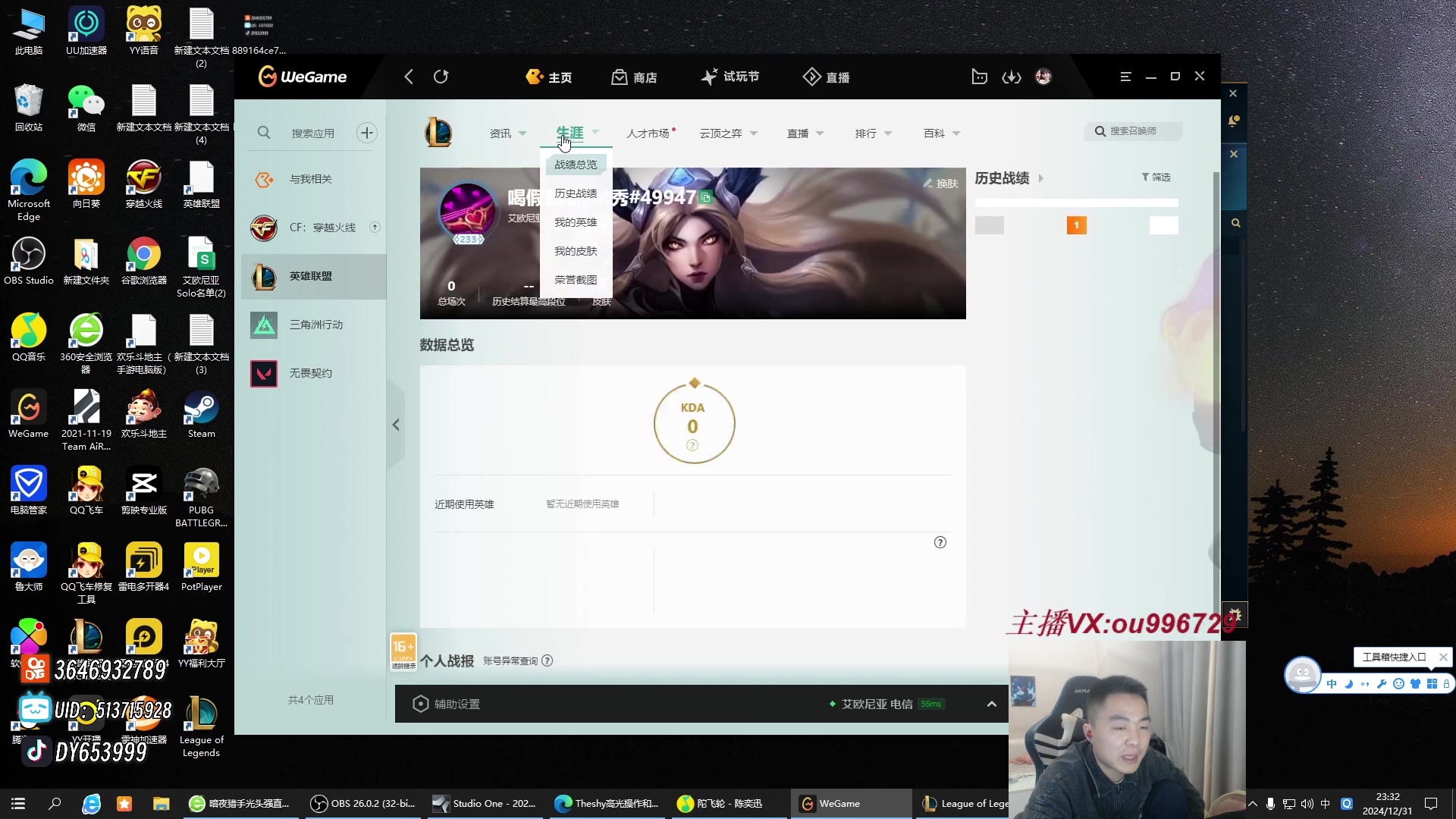Screen dimensions: 1456x819
Task: Click the add application plus button
Action: pyautogui.click(x=367, y=133)
